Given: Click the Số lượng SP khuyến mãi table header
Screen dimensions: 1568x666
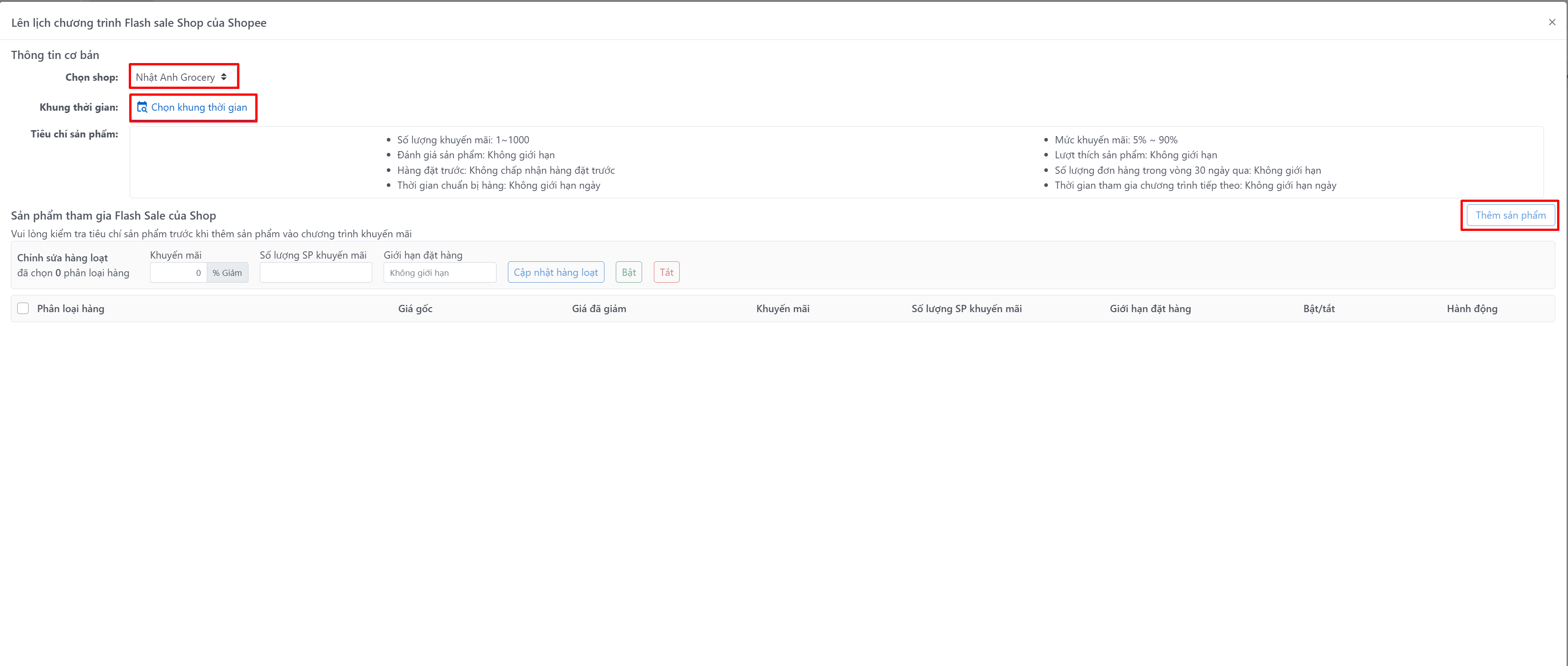Looking at the screenshot, I should (966, 309).
